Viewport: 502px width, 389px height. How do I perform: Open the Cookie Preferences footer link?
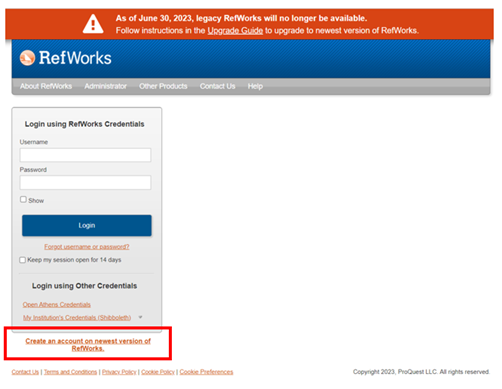pyautogui.click(x=206, y=372)
